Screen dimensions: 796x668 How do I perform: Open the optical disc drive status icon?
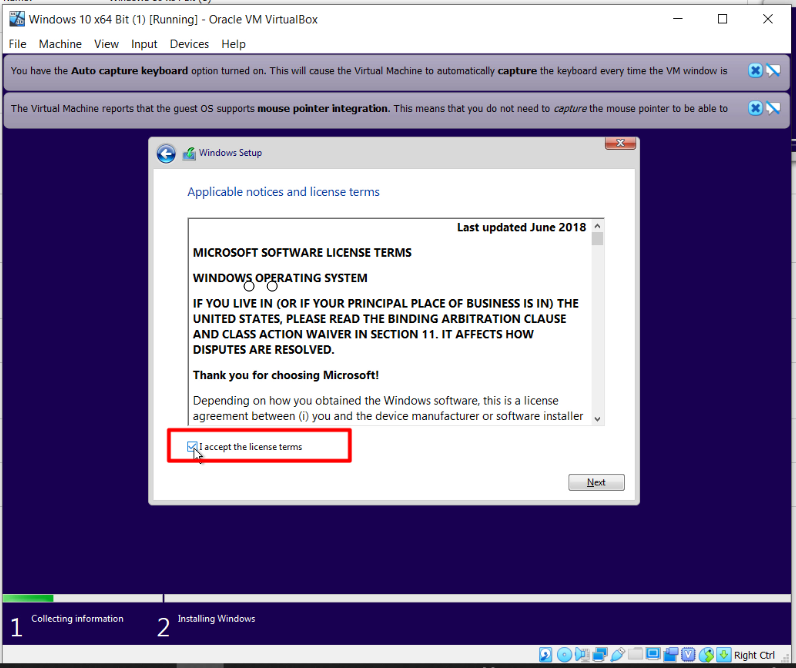565,655
